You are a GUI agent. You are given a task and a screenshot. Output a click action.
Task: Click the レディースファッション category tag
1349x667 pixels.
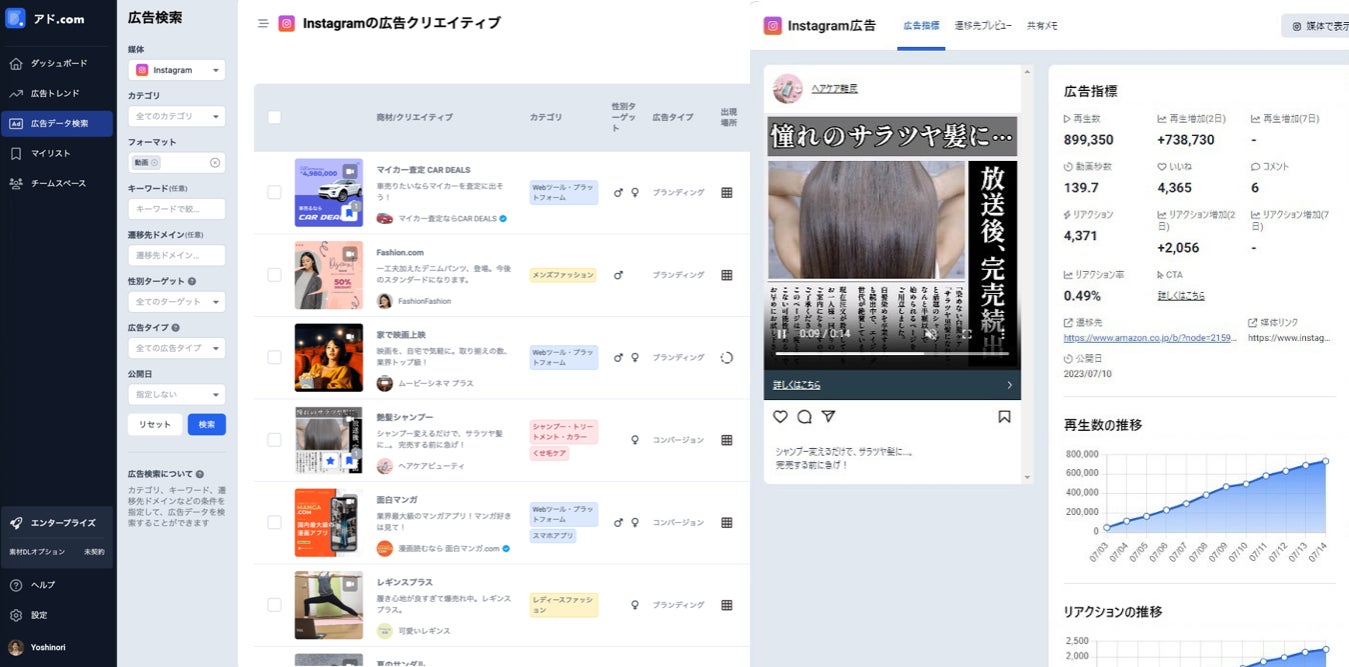[564, 605]
